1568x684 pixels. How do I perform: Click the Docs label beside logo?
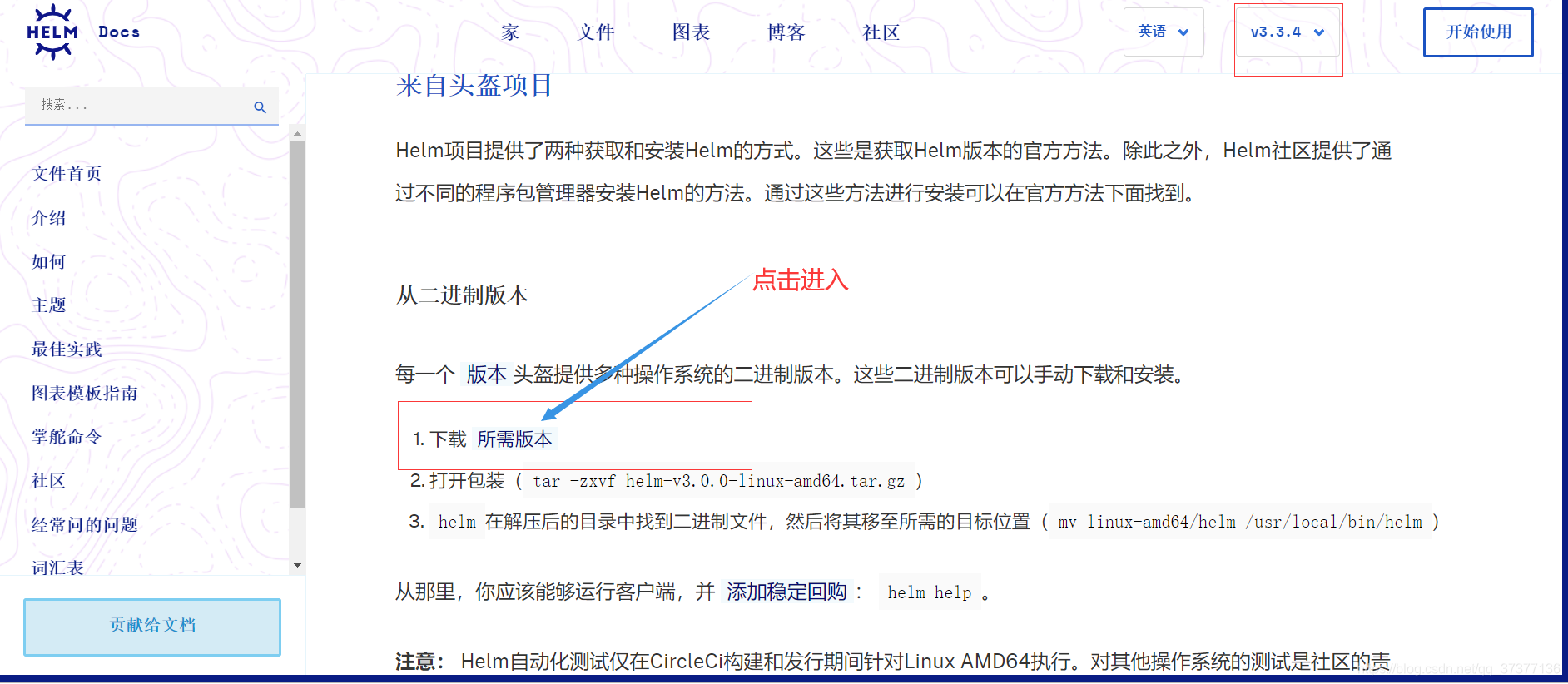click(119, 32)
